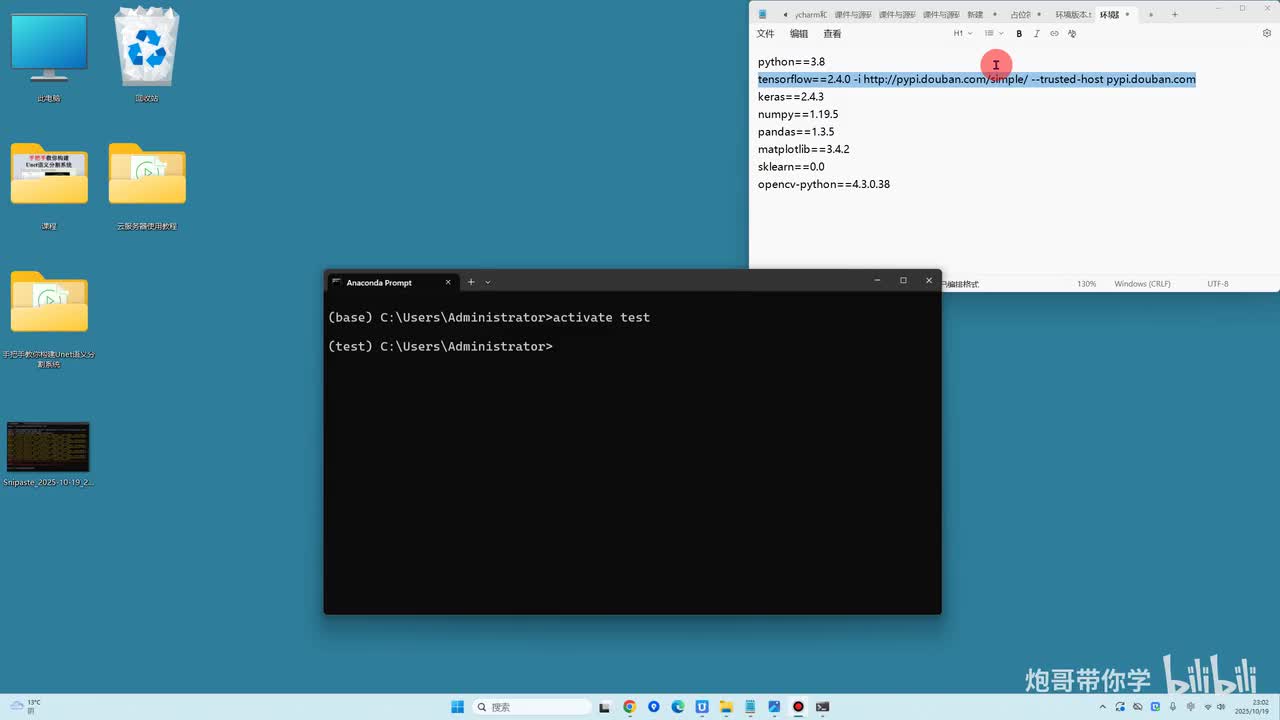Open the red record app on taskbar

coord(798,707)
